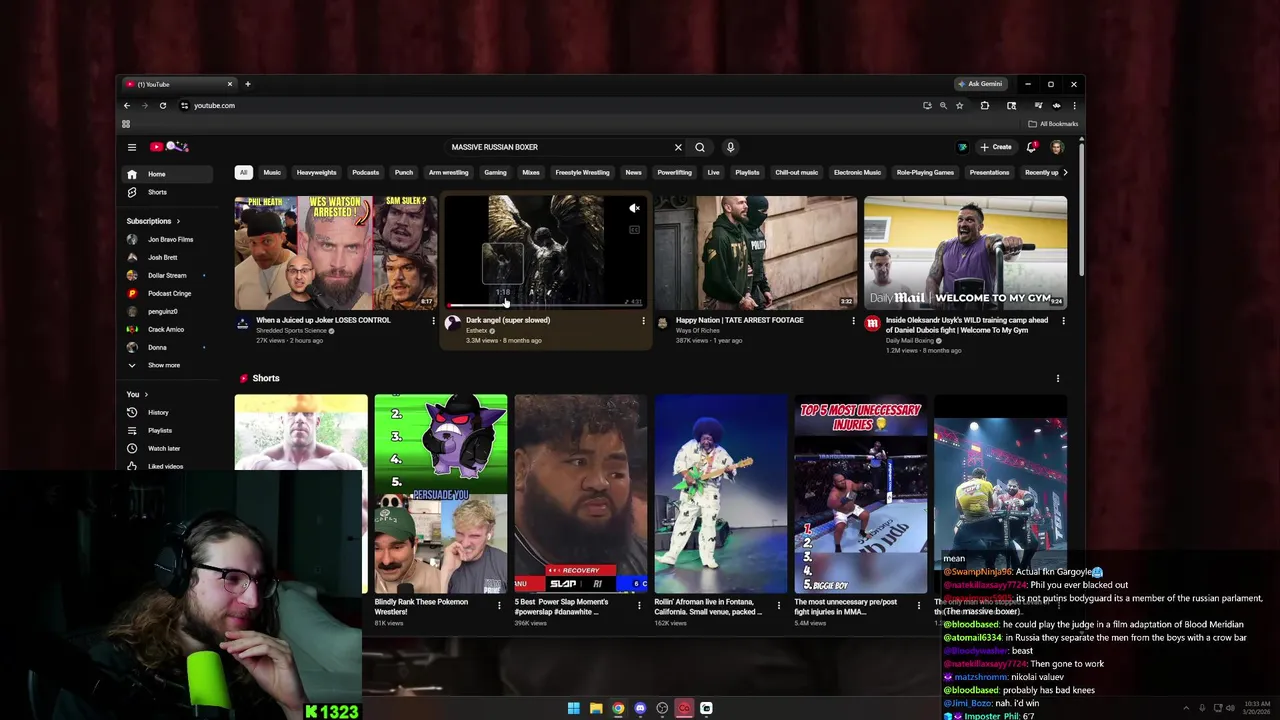
Task: Expand the Subscriptions section chevron
Action: coord(178,221)
